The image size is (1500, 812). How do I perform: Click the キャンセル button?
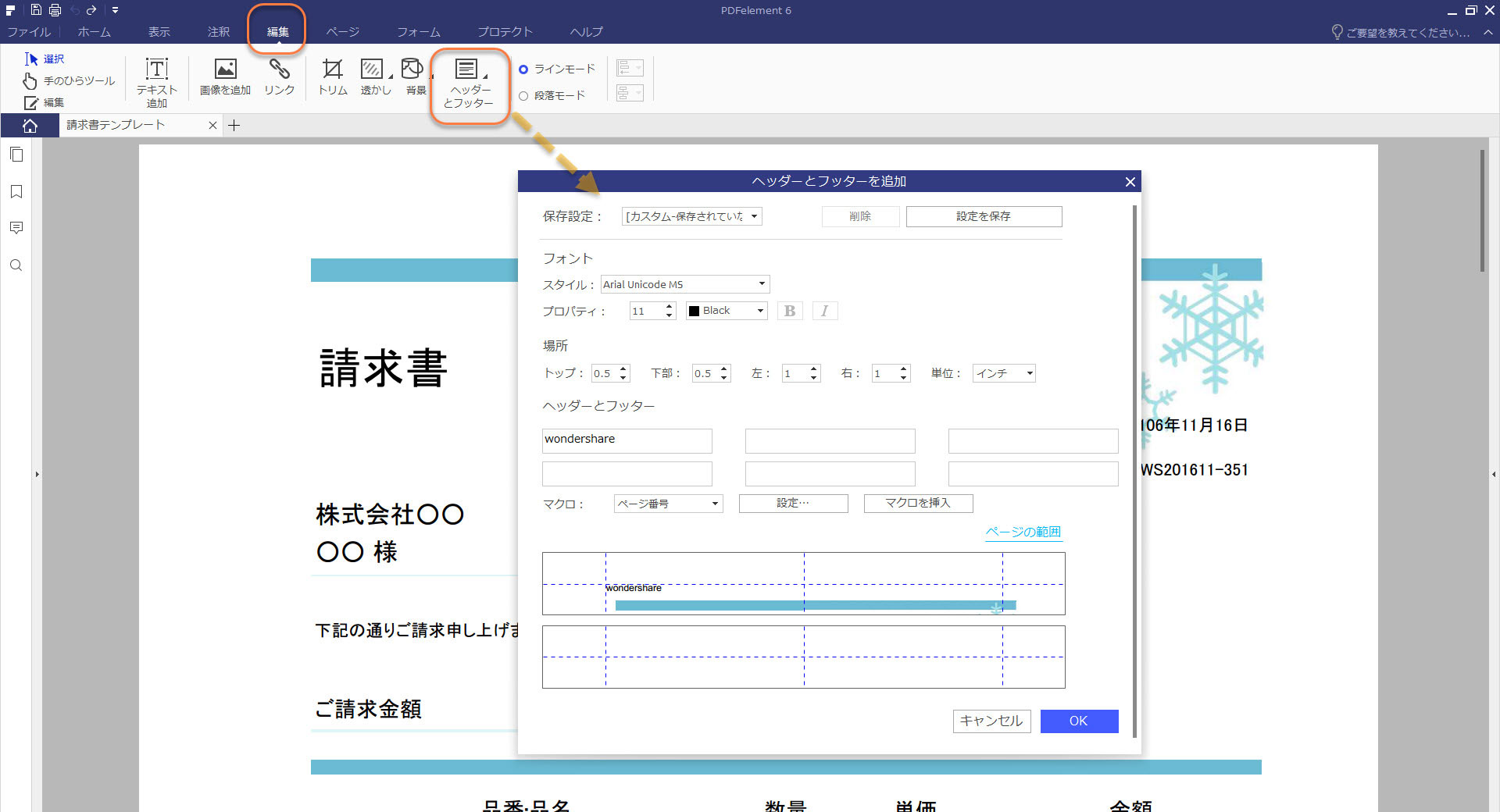pyautogui.click(x=991, y=721)
